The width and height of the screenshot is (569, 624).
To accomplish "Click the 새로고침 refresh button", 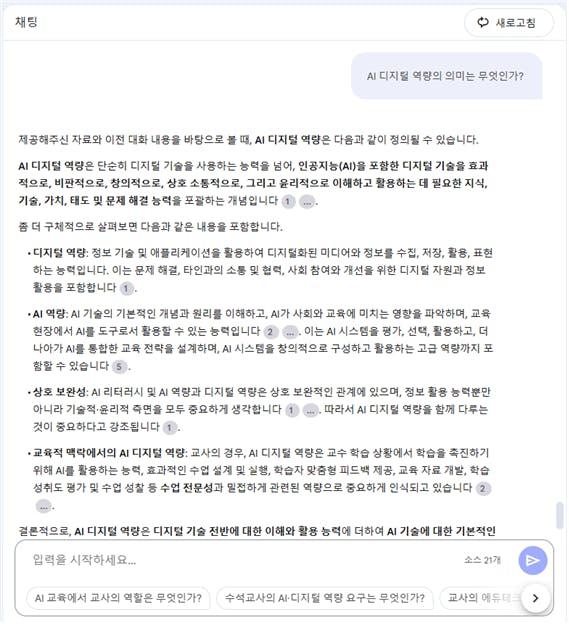I will tap(509, 23).
